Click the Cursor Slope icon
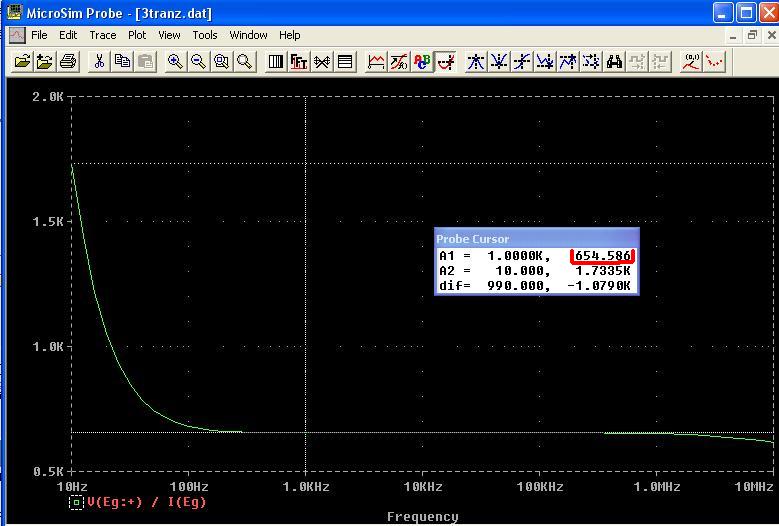 click(522, 62)
